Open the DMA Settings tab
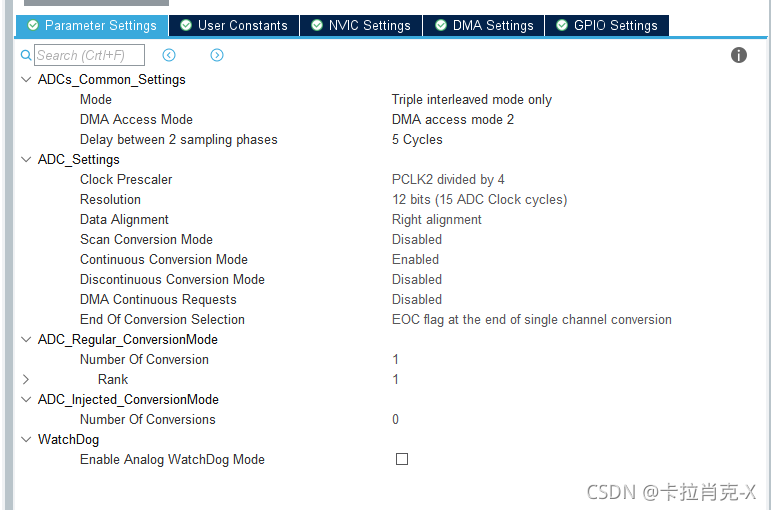Image resolution: width=771 pixels, height=510 pixels. [x=484, y=25]
